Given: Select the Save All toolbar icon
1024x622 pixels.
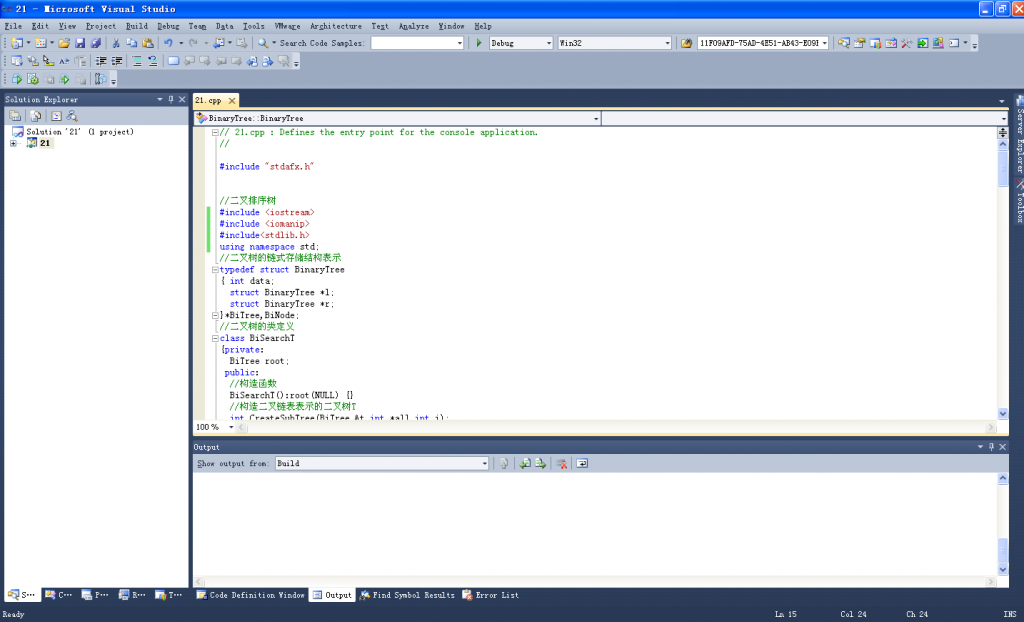Looking at the screenshot, I should tap(95, 43).
